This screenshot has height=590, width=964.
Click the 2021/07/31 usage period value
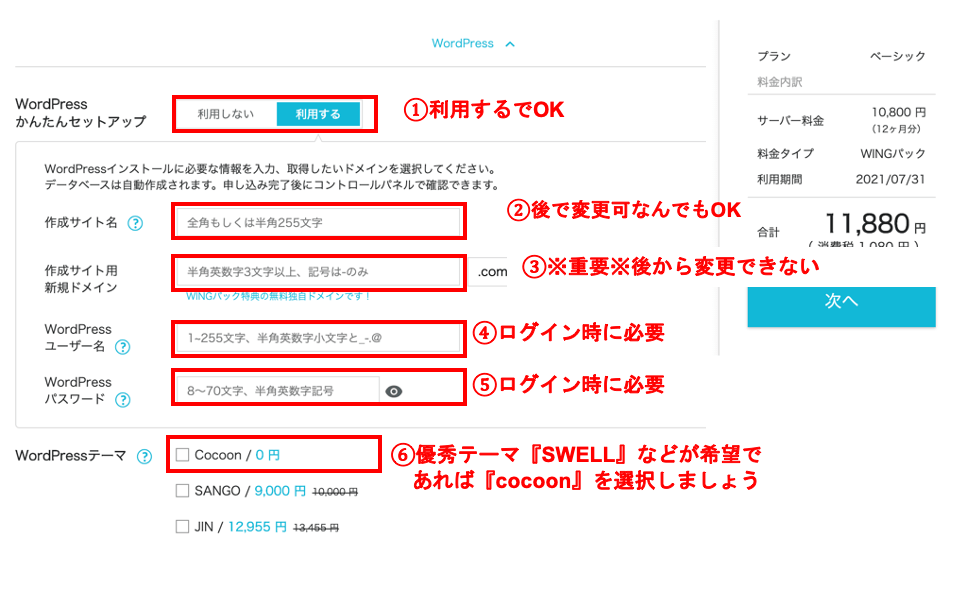[890, 179]
